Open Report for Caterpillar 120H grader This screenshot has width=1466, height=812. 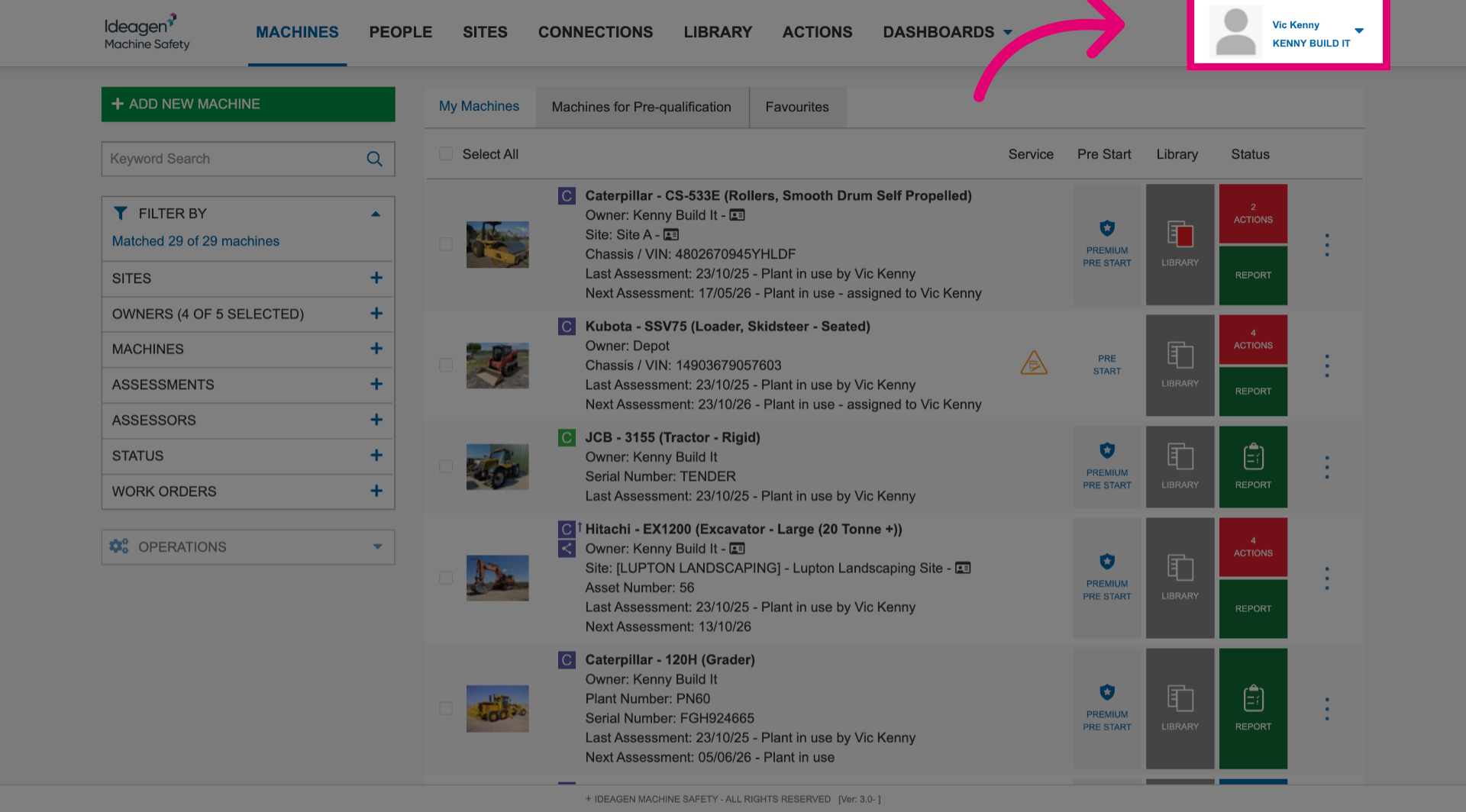click(1253, 708)
